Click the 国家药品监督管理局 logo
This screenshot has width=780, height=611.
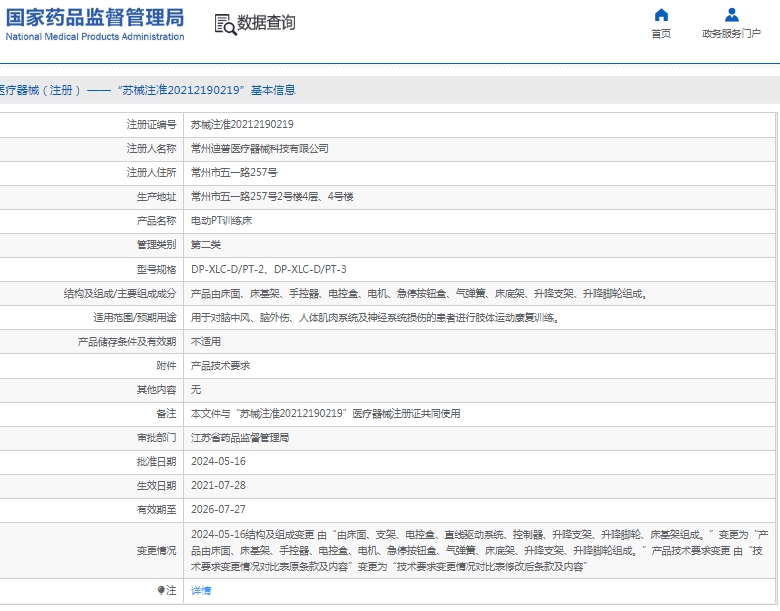[x=95, y=23]
